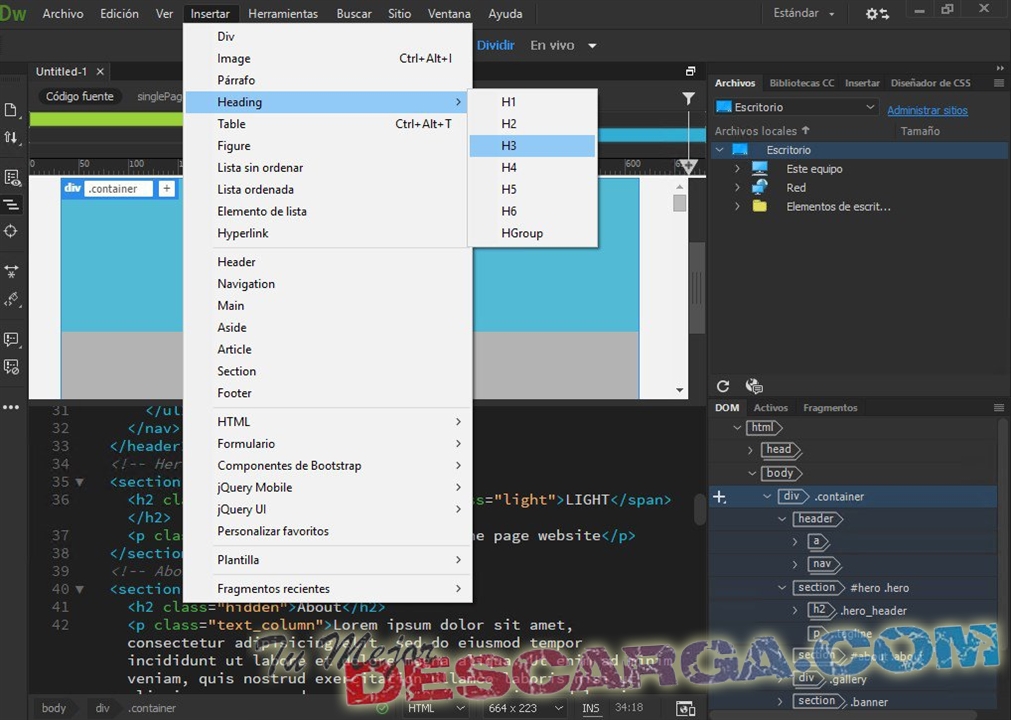This screenshot has width=1011, height=720.
Task: Click the sync settings gear icon
Action: (877, 14)
